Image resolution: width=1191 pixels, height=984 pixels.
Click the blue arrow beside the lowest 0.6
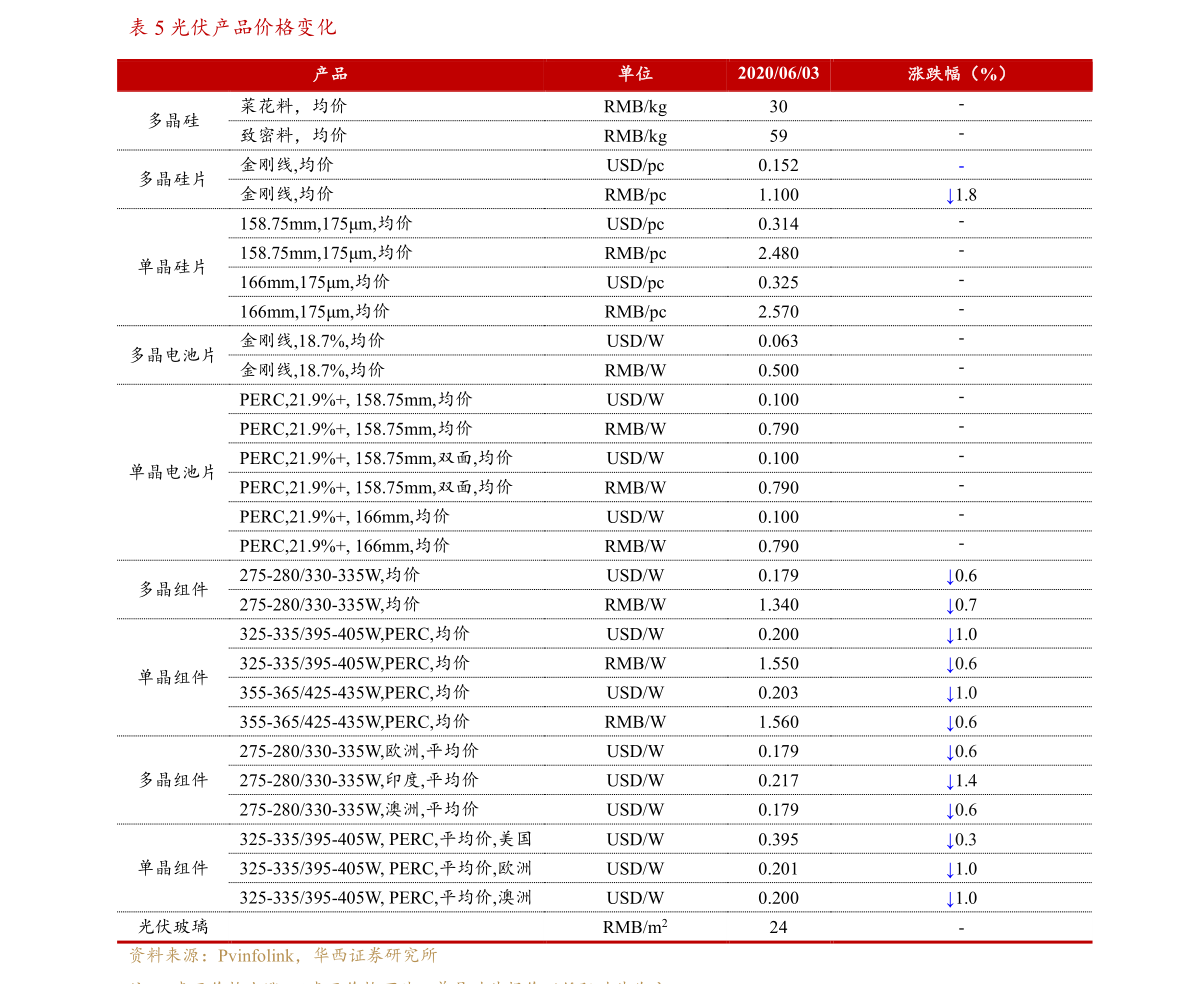(x=950, y=811)
